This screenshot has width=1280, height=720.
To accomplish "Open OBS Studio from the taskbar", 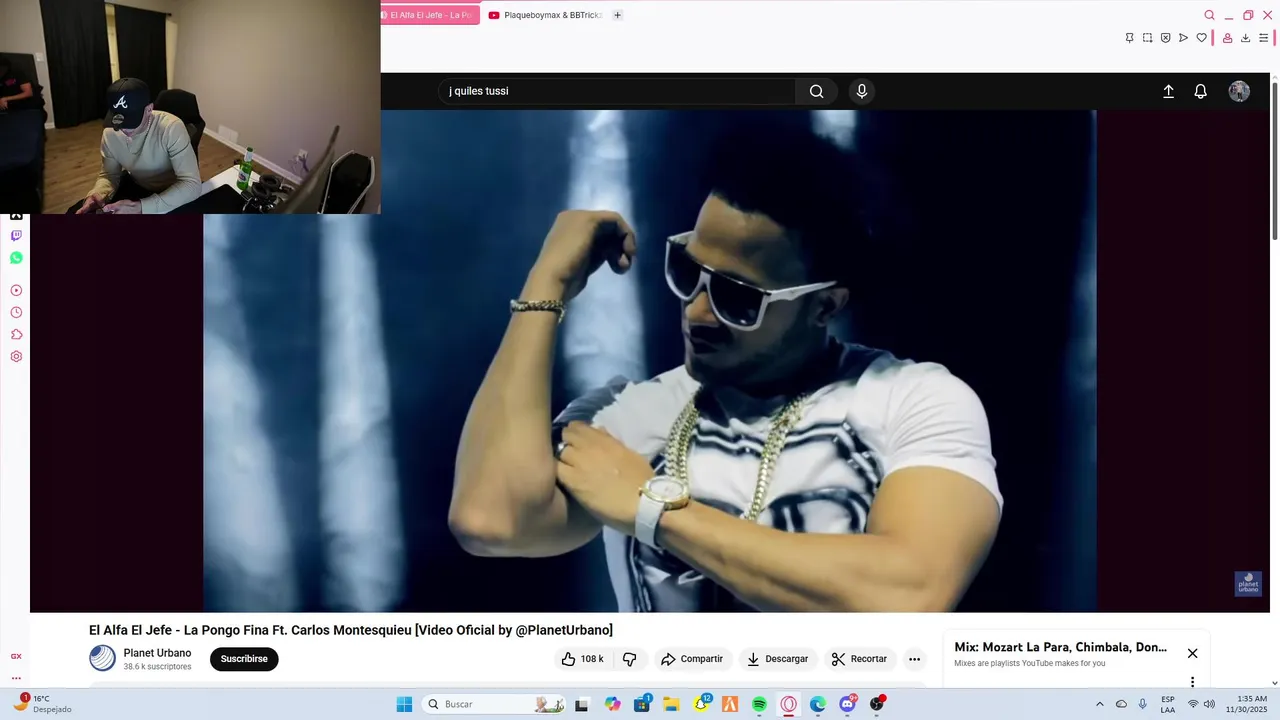I will 877,704.
